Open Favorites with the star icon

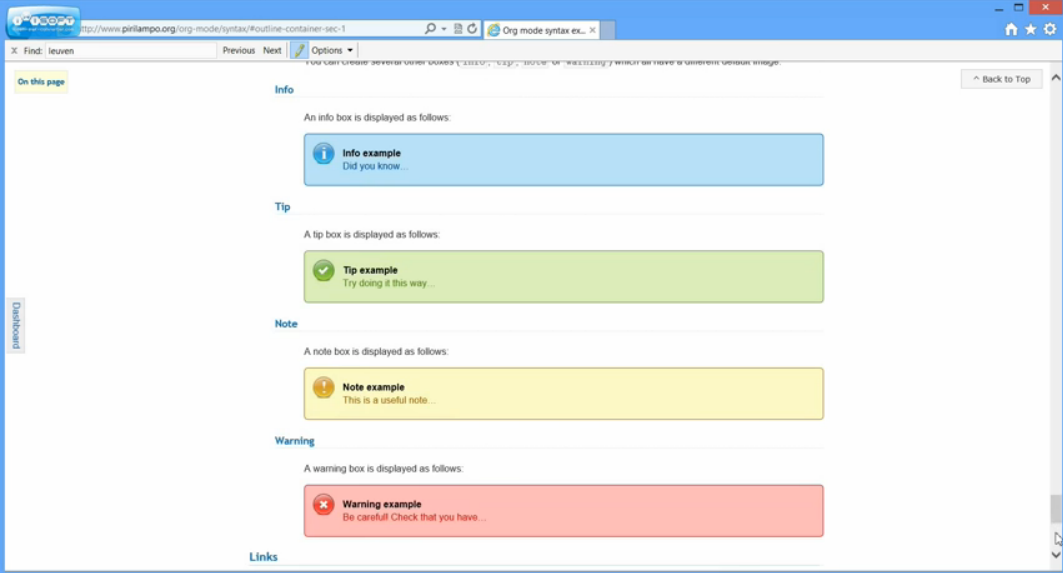pyautogui.click(x=1030, y=30)
